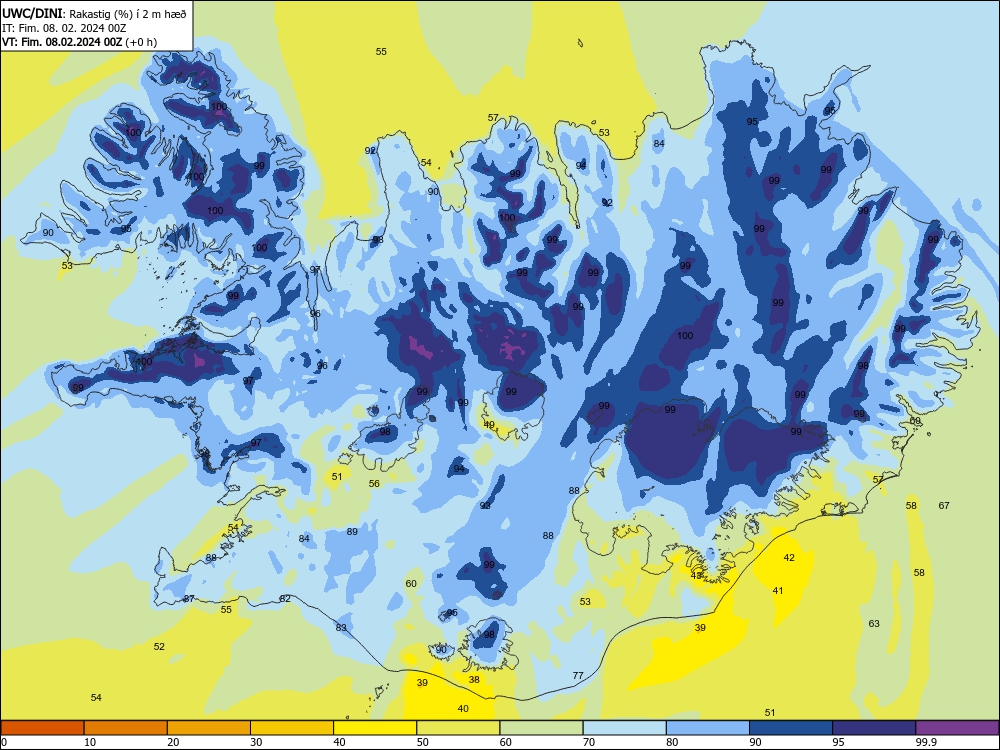Click the dark orange 0–10 legend swatch
Viewport: 1000px width, 750px height.
[42, 728]
